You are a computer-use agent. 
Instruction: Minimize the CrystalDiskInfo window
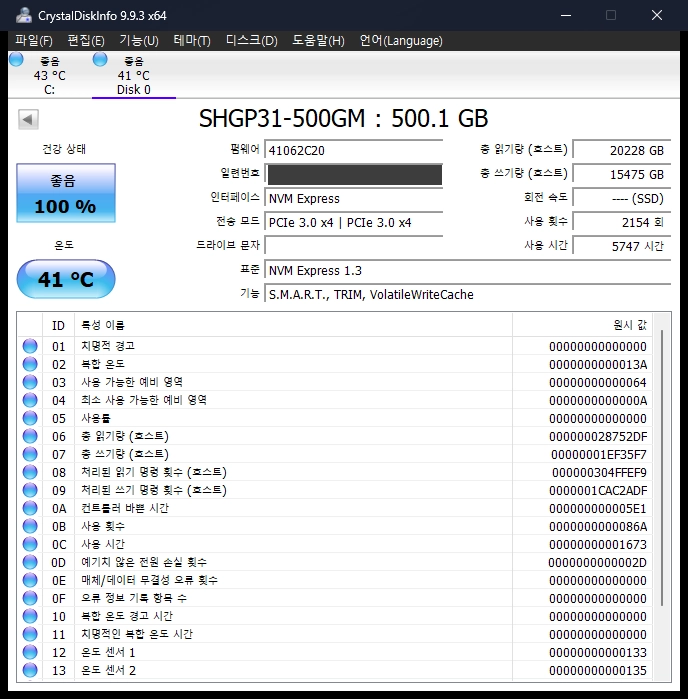(x=566, y=15)
